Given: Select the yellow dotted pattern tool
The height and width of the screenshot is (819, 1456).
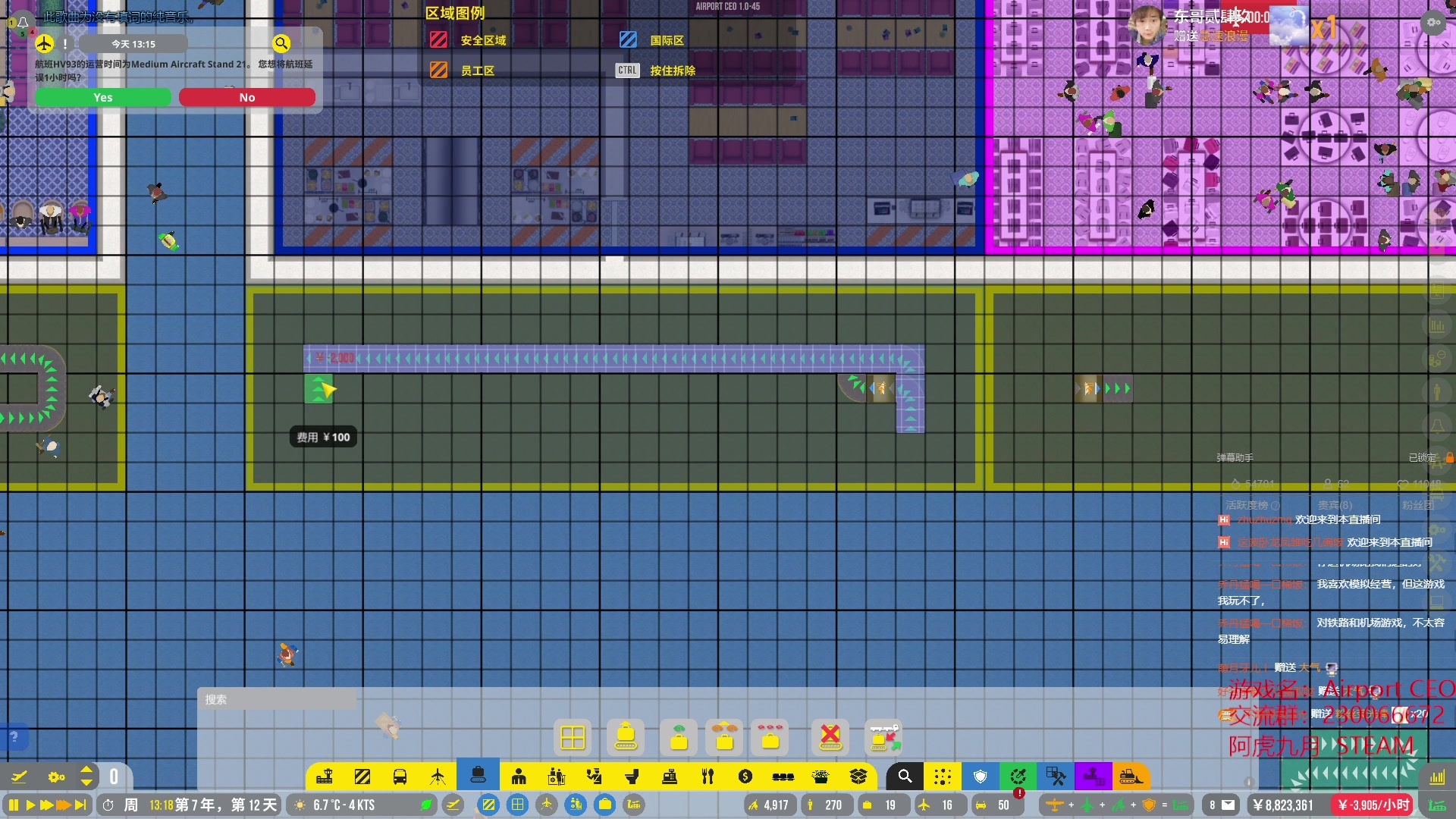Looking at the screenshot, I should pyautogui.click(x=943, y=776).
